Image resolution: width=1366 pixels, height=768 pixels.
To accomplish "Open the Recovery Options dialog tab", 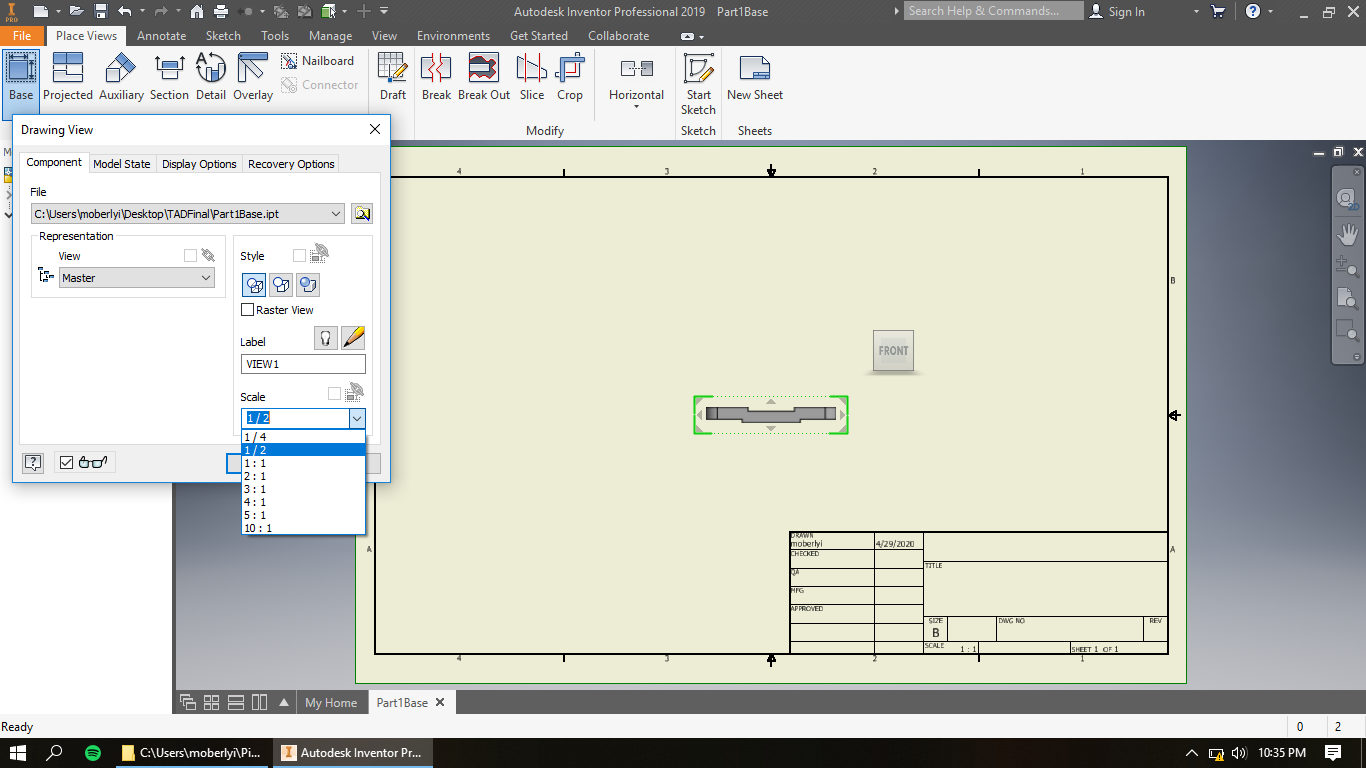I will pyautogui.click(x=291, y=163).
